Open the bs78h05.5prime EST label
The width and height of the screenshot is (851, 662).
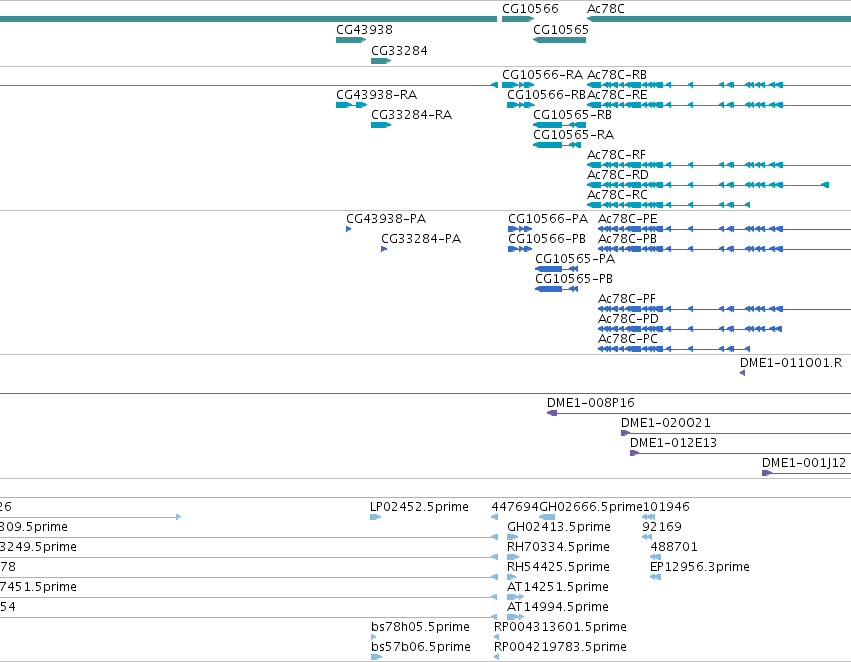pos(420,627)
